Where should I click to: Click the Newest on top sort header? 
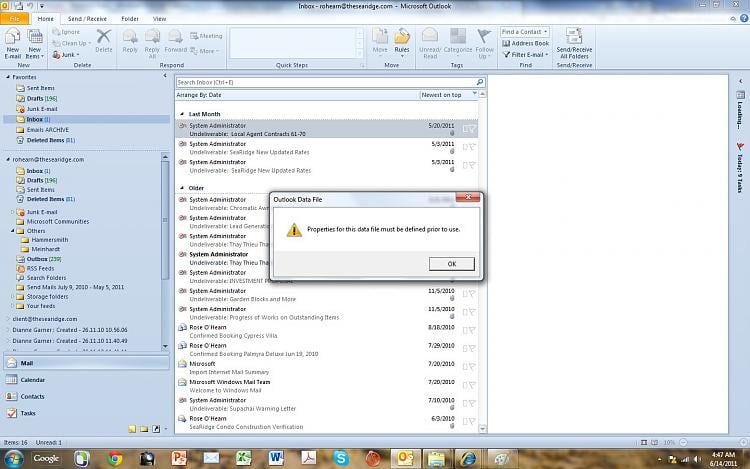(x=448, y=95)
